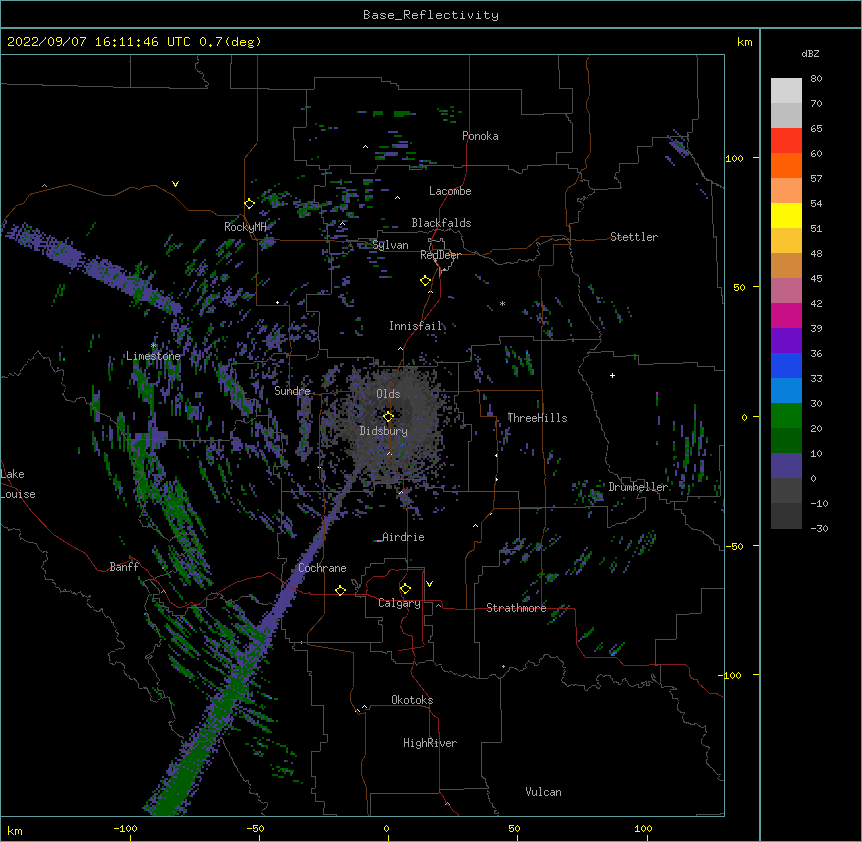Click the Stettler city label
The height and width of the screenshot is (842, 862).
(x=634, y=237)
